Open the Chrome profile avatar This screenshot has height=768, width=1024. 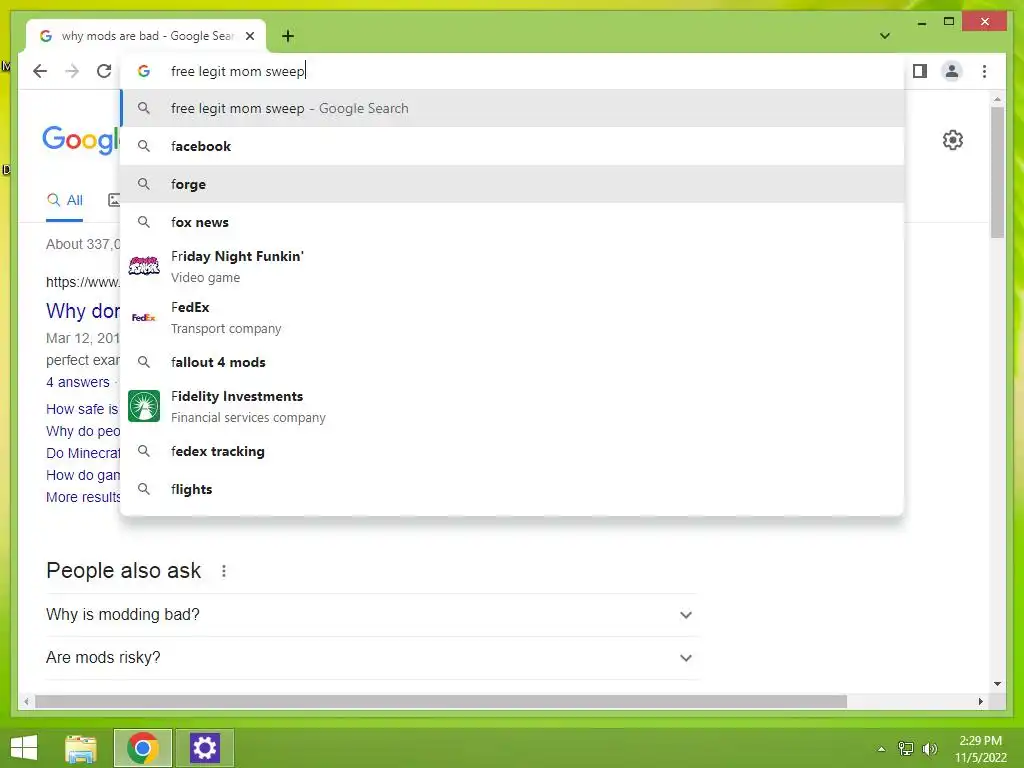pos(952,71)
